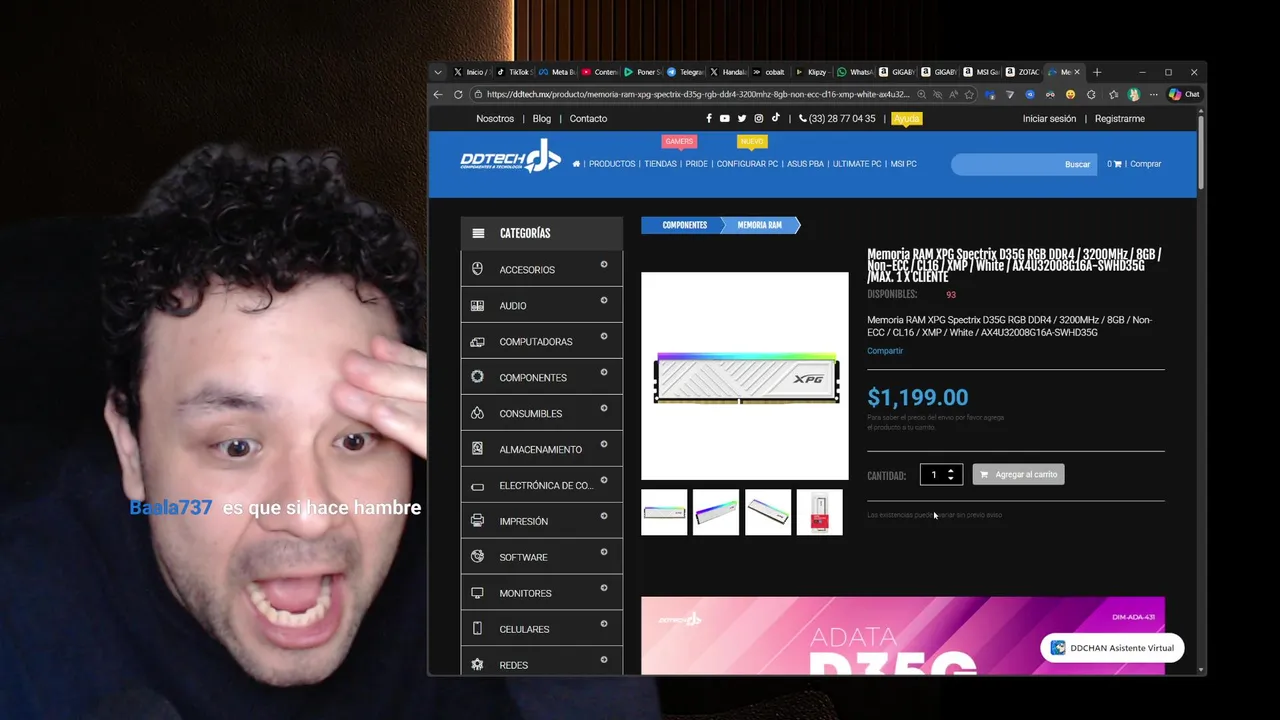
Task: Click the MEMORIA RAM breadcrumb
Action: click(x=760, y=225)
